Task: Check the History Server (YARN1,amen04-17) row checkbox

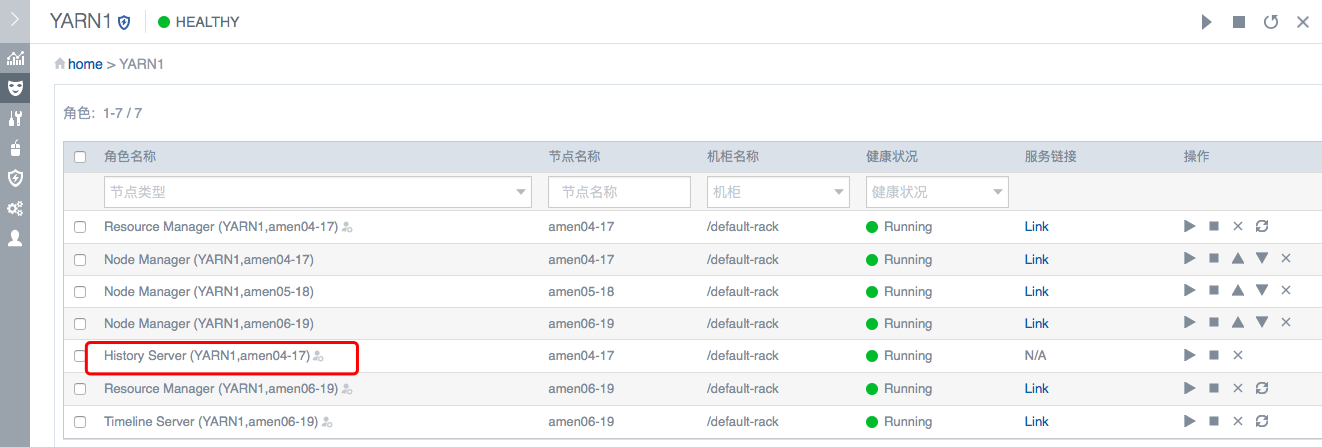Action: 80,356
